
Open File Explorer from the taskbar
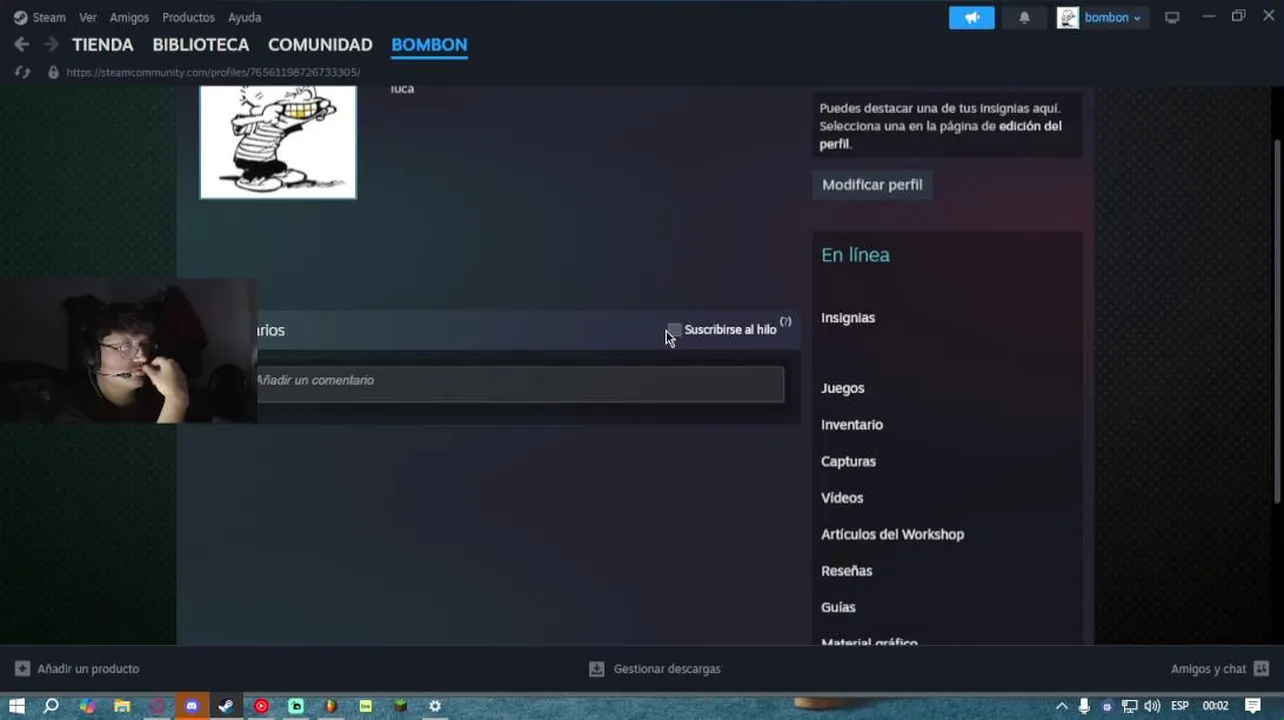122,706
